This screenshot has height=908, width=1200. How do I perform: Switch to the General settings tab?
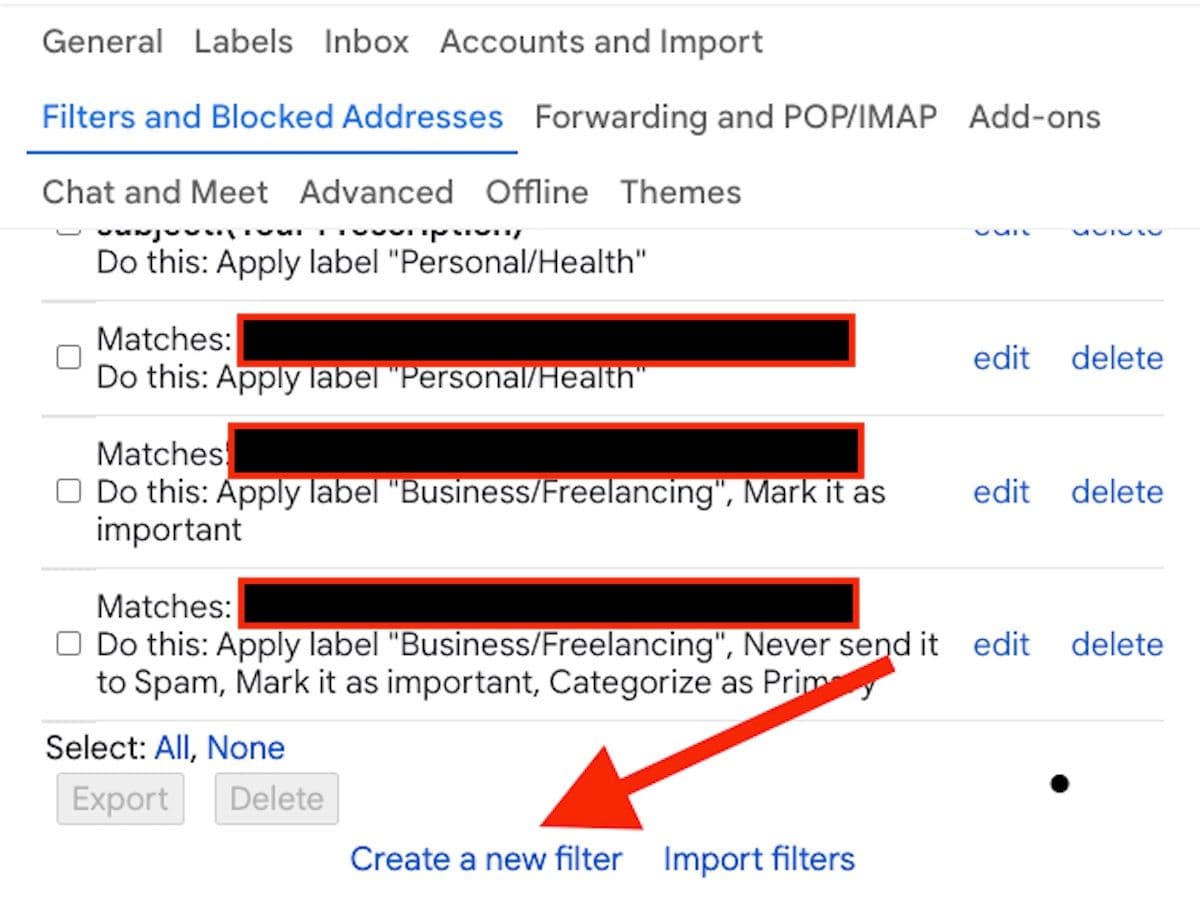102,41
